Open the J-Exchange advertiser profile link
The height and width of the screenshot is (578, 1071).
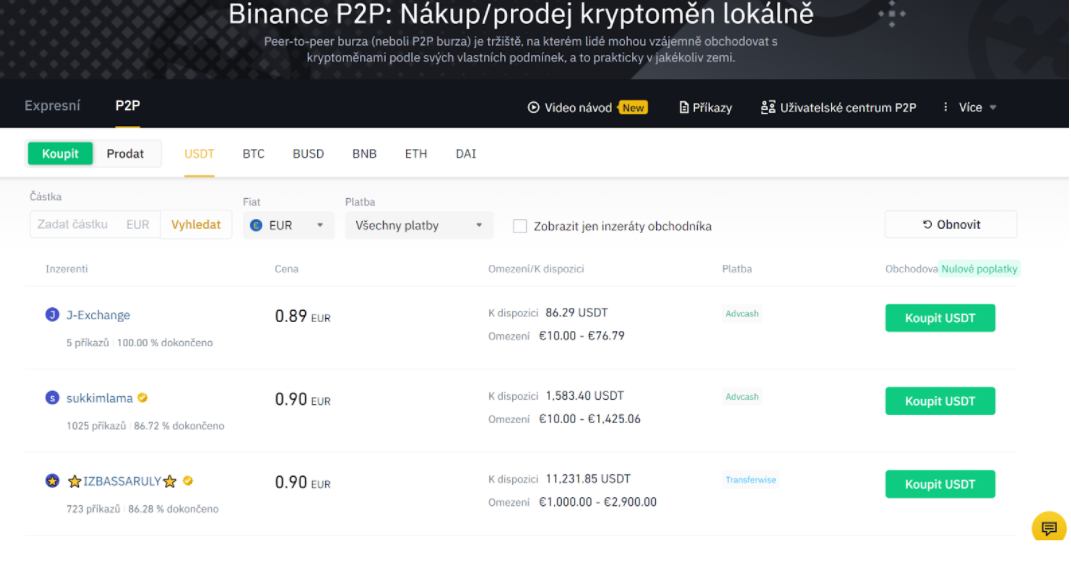tap(98, 315)
